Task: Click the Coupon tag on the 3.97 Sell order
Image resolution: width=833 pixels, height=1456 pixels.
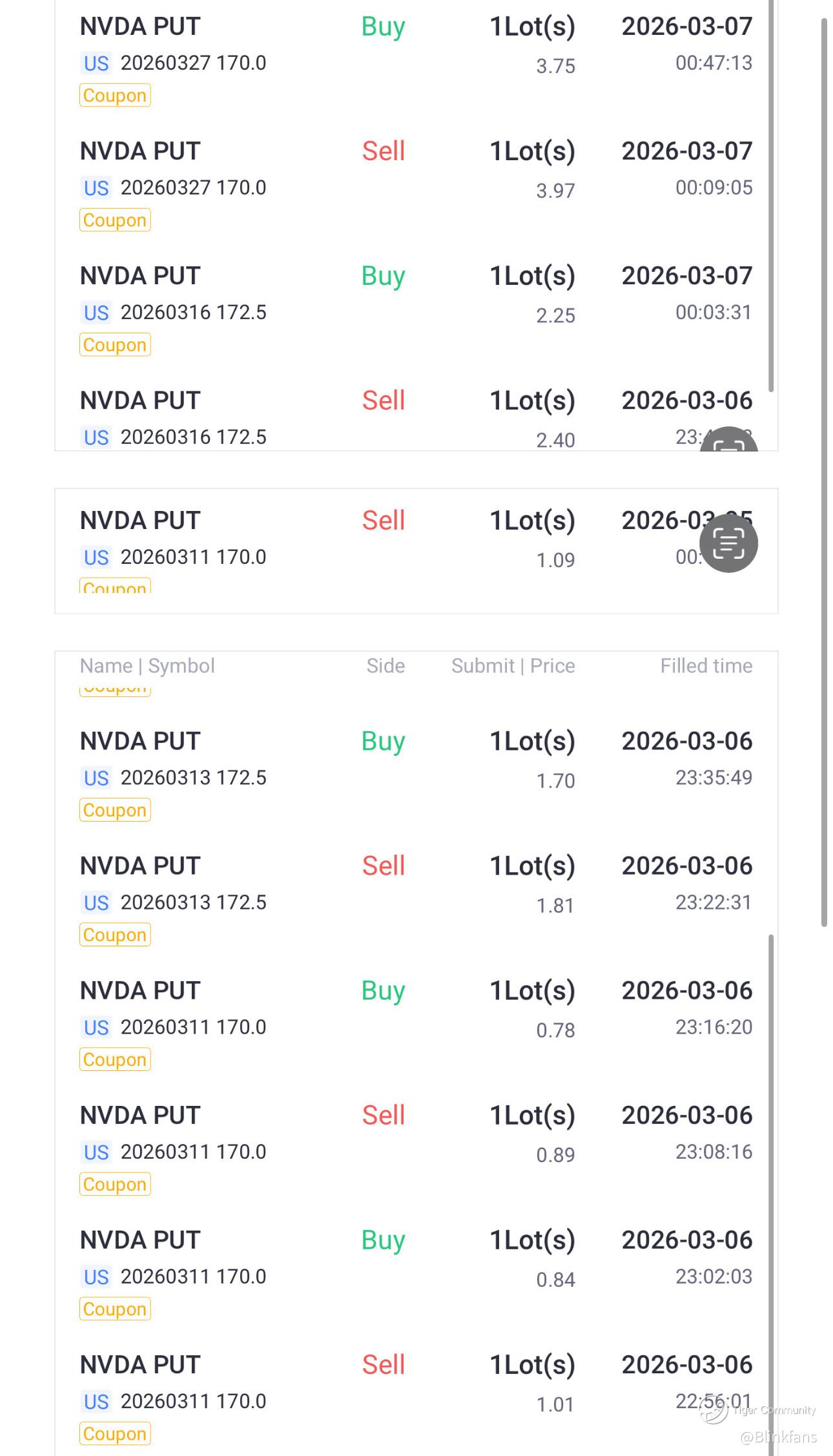Action: tap(115, 220)
